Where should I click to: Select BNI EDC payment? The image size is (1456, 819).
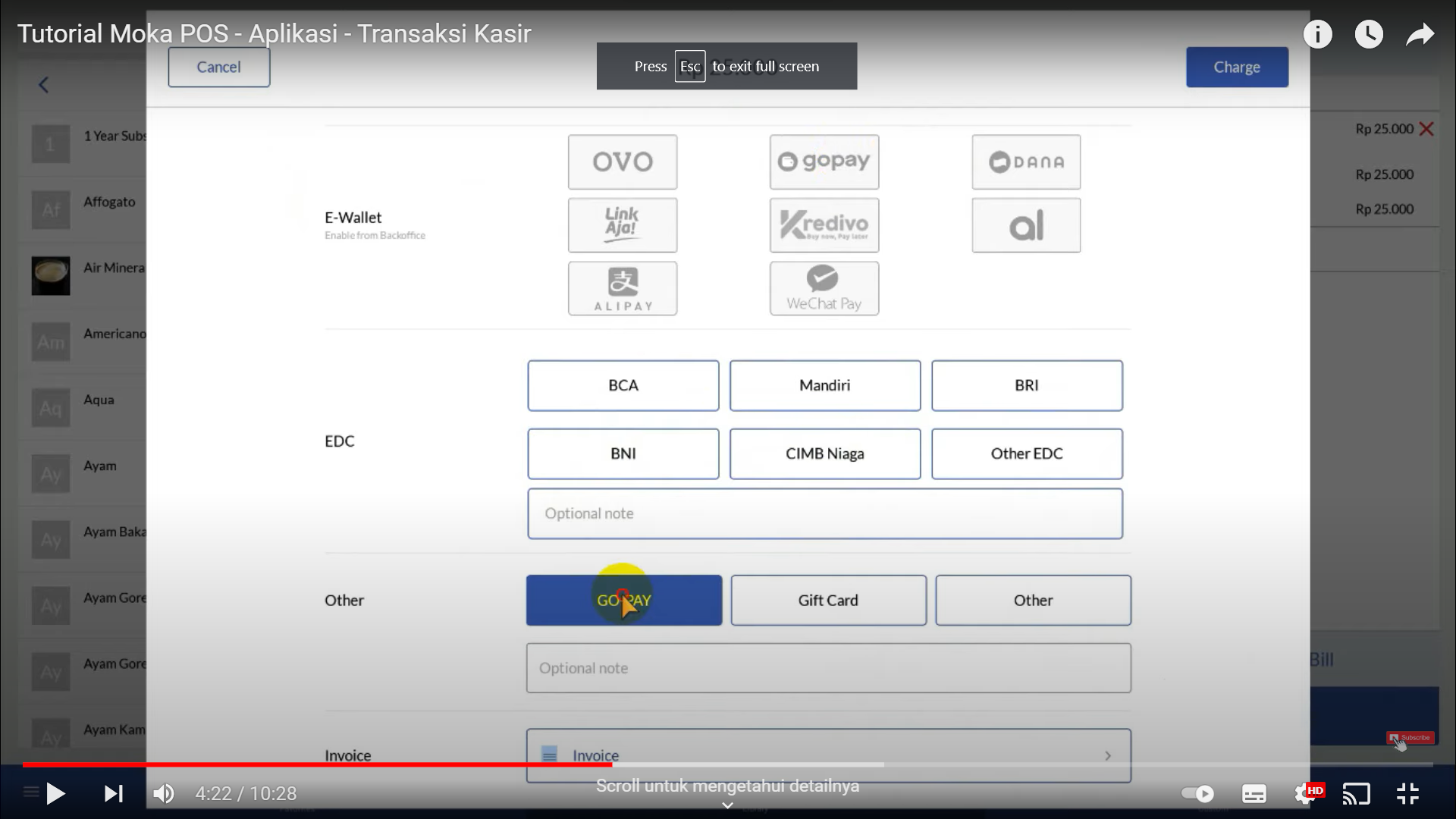[x=623, y=453]
